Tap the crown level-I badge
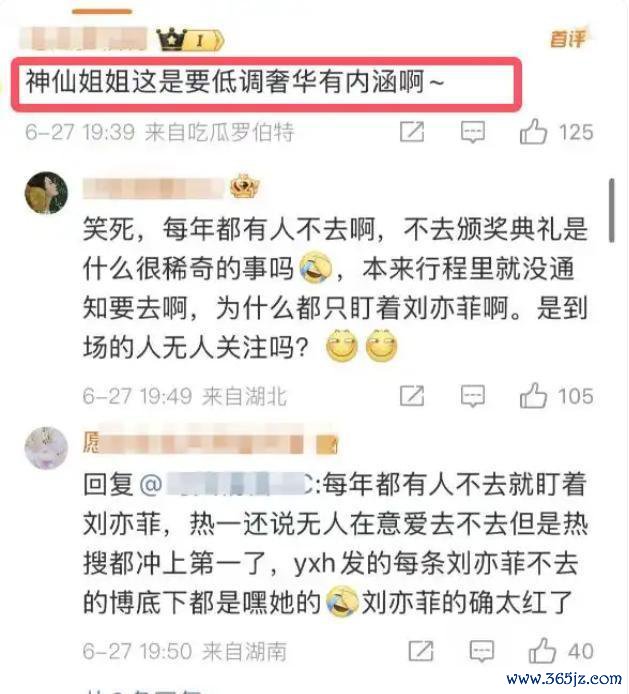 pos(190,40)
